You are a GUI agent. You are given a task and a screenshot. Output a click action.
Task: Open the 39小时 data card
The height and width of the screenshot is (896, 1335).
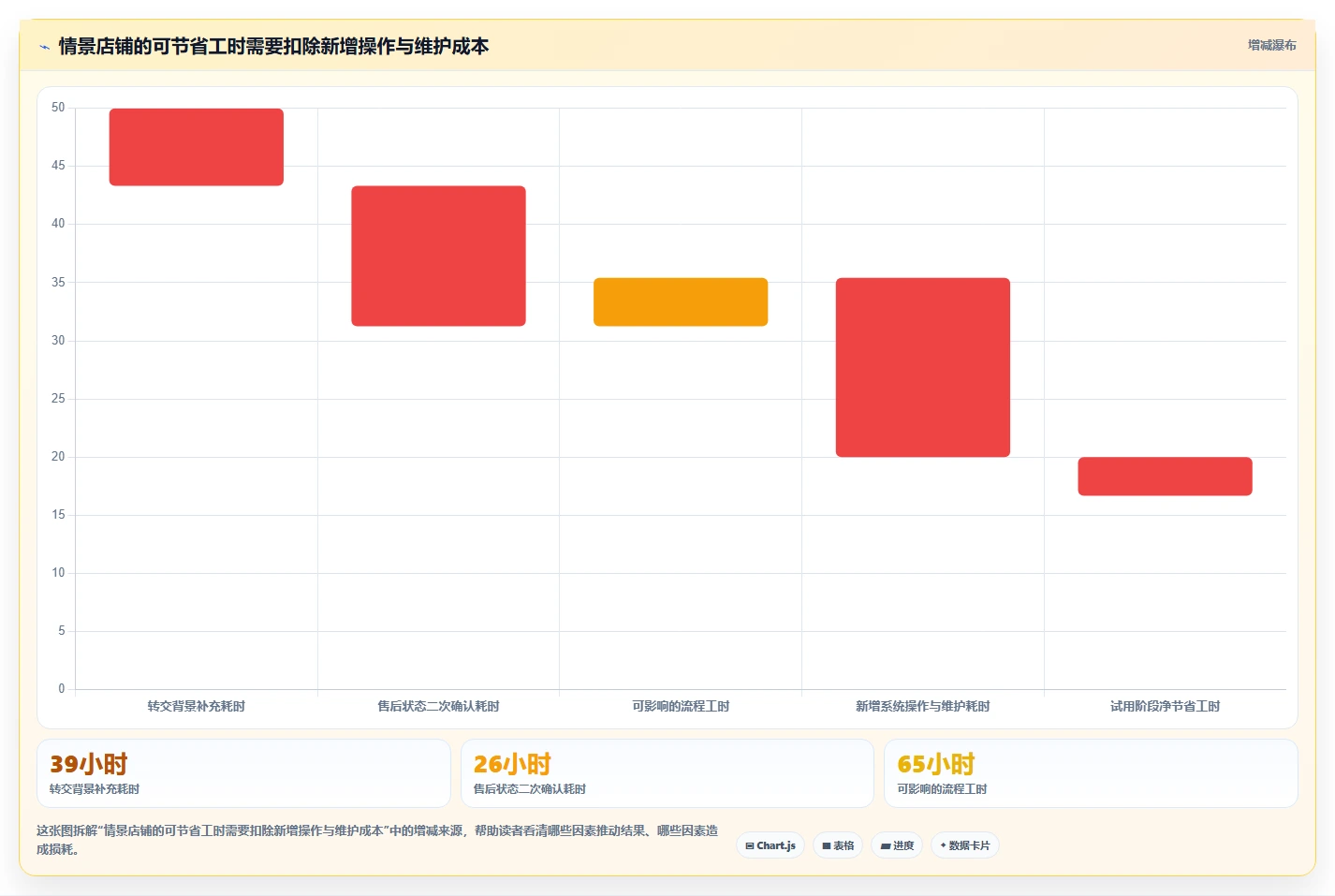click(243, 773)
